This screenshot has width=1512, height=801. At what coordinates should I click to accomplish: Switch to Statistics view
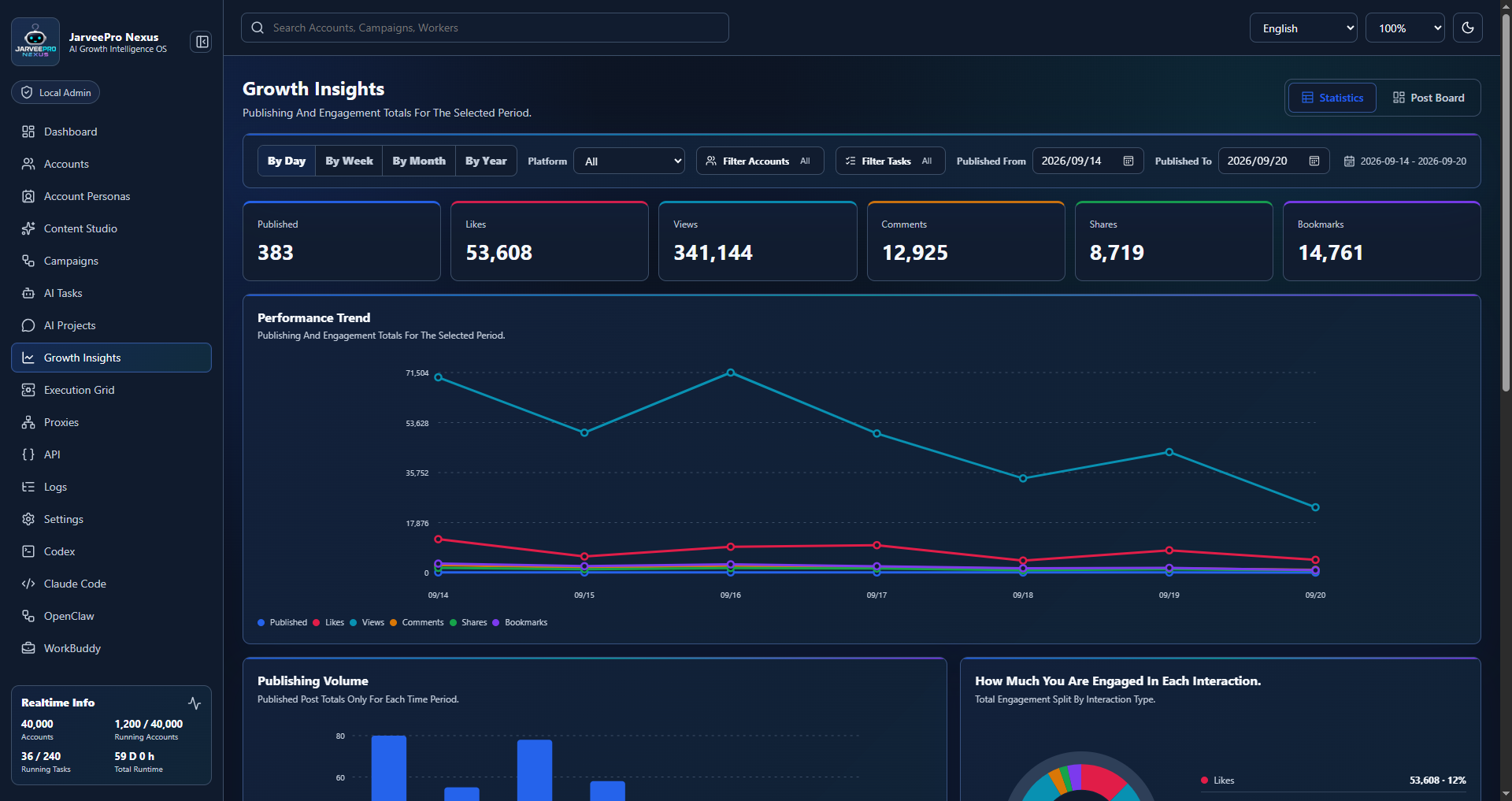click(1332, 98)
